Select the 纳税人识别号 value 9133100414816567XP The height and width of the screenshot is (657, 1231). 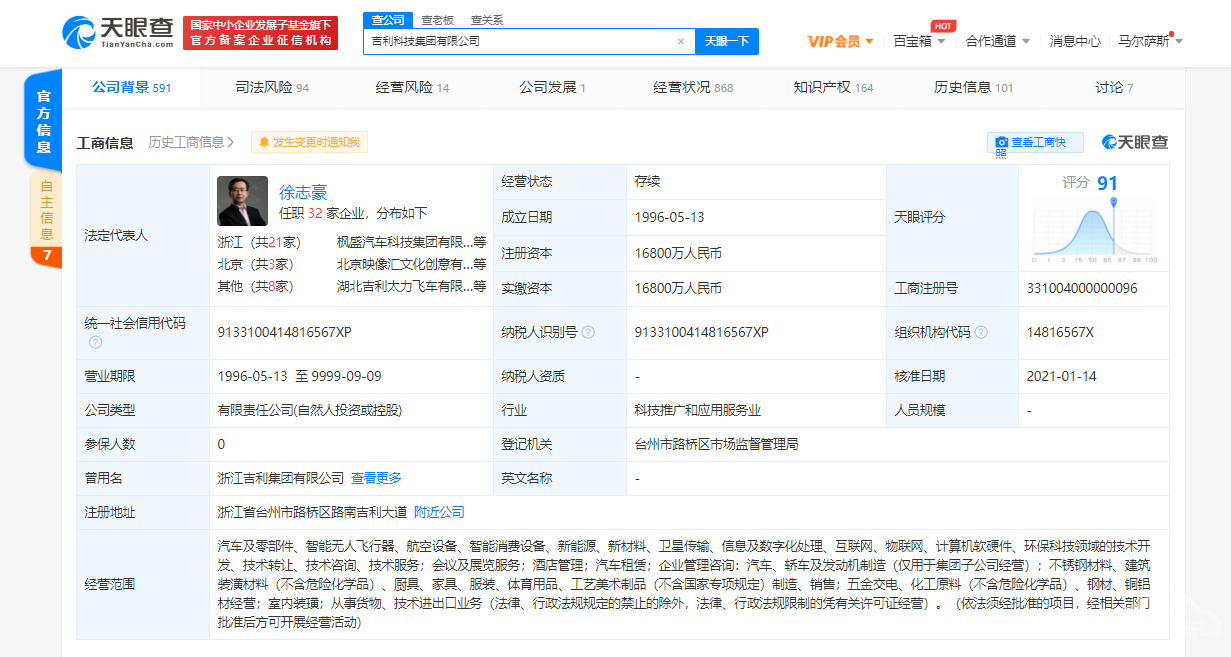coord(701,332)
